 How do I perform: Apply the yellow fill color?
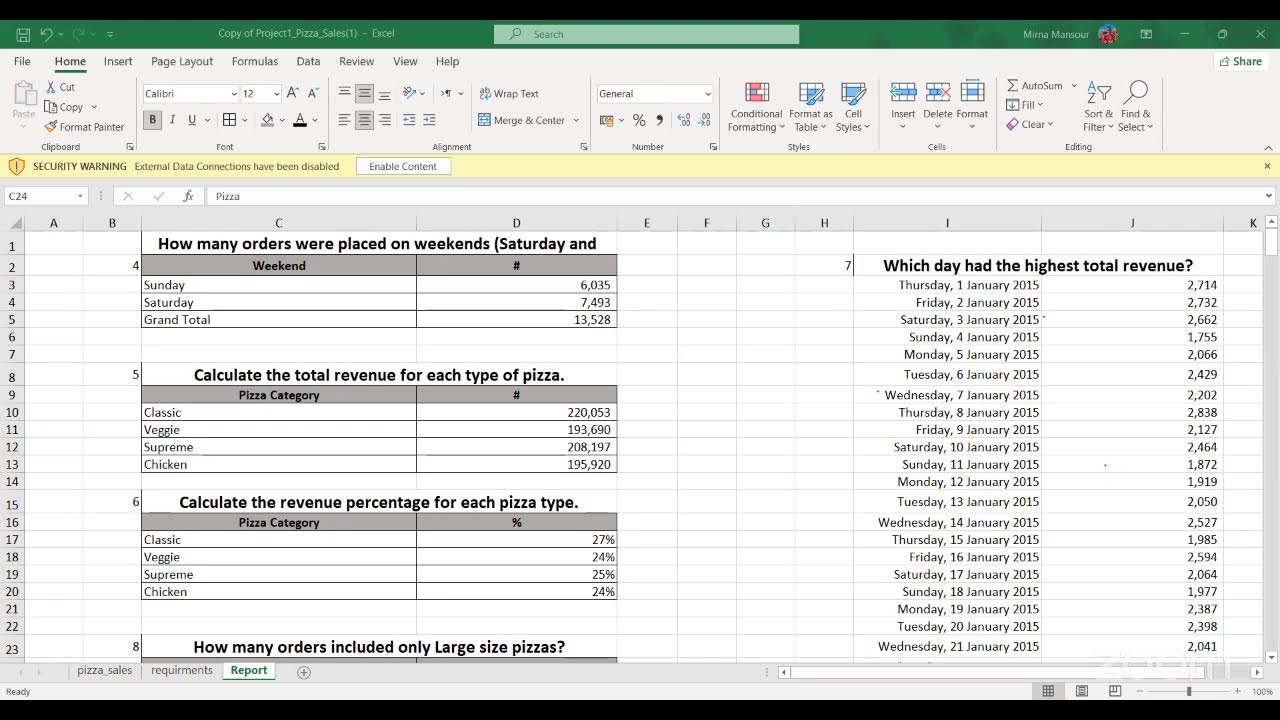(x=267, y=120)
